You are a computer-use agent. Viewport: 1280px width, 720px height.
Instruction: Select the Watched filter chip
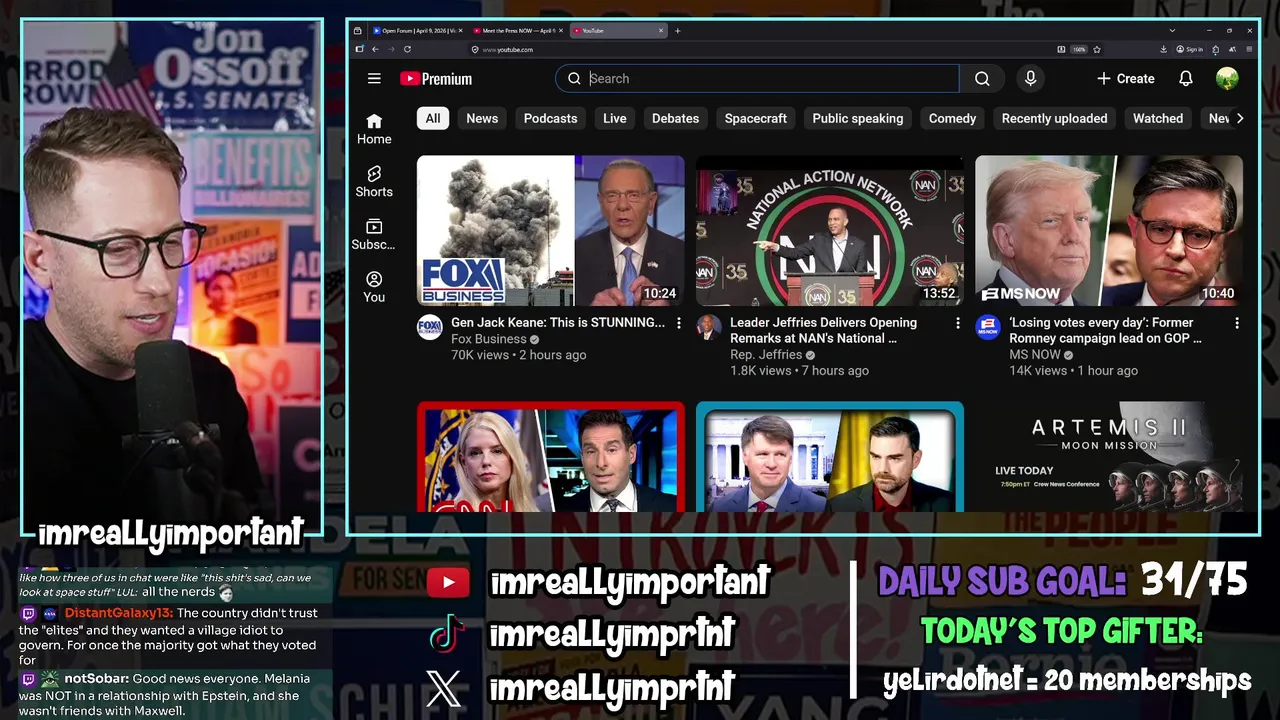(x=1158, y=118)
